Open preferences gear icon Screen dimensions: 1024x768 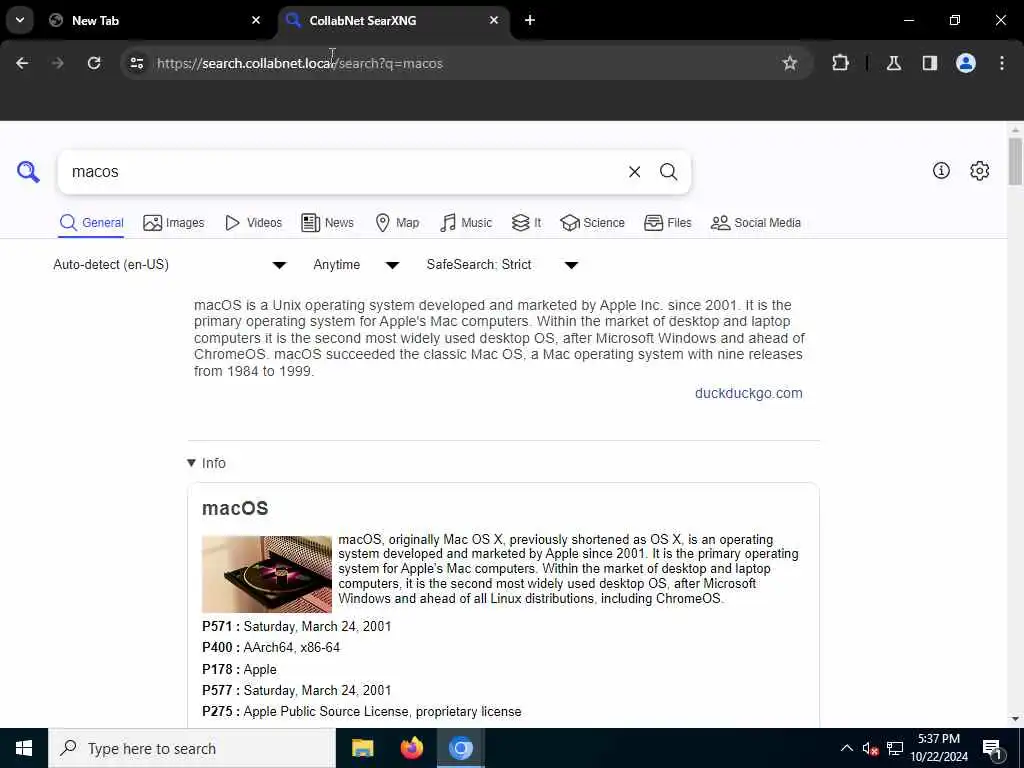point(980,170)
